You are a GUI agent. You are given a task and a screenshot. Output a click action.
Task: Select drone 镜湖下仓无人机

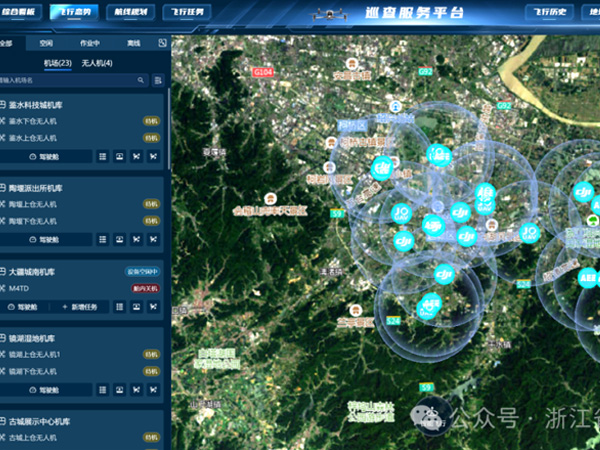pyautogui.click(x=33, y=372)
